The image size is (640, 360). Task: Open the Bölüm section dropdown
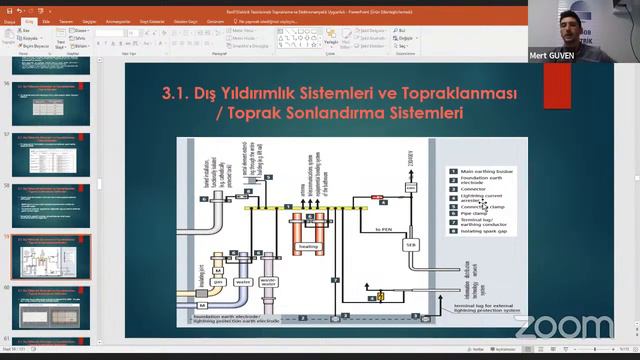click(79, 46)
